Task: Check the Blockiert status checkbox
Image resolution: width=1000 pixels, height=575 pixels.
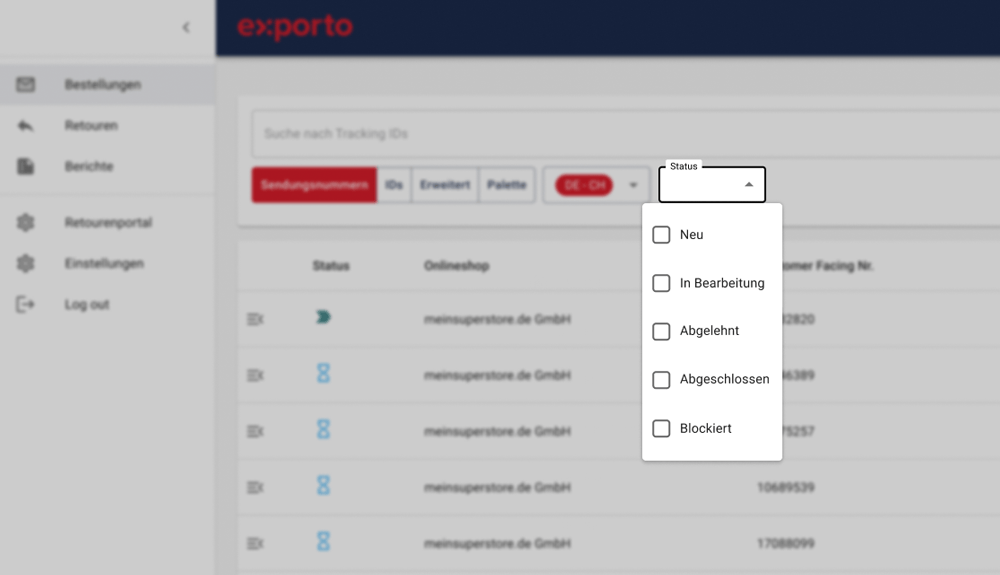Action: coord(661,428)
